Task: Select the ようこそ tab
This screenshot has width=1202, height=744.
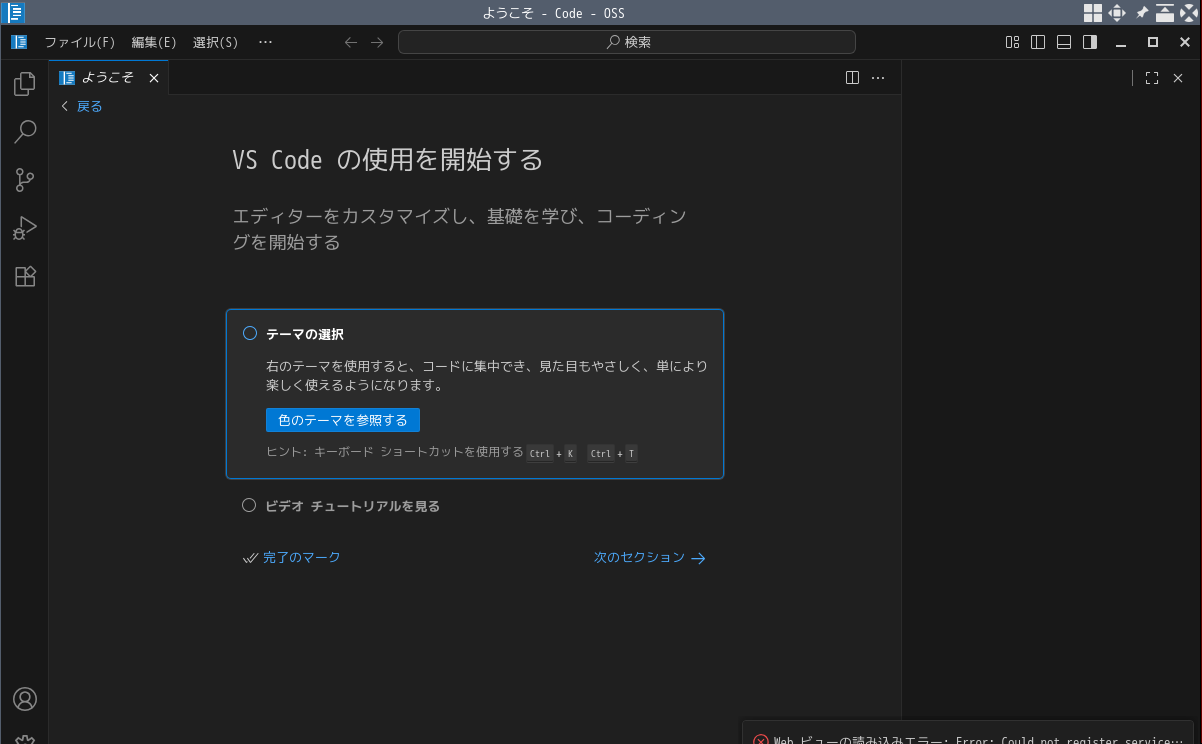Action: pyautogui.click(x=109, y=78)
